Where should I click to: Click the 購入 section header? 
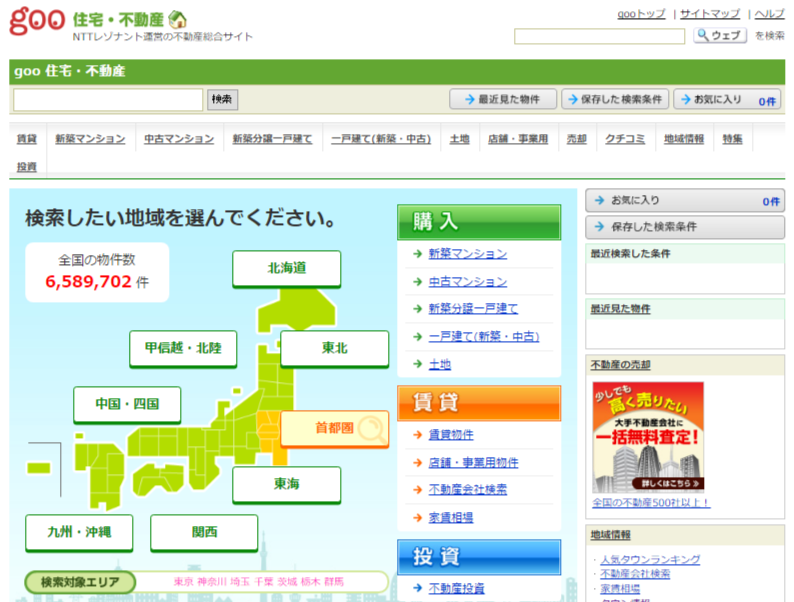[x=479, y=222]
